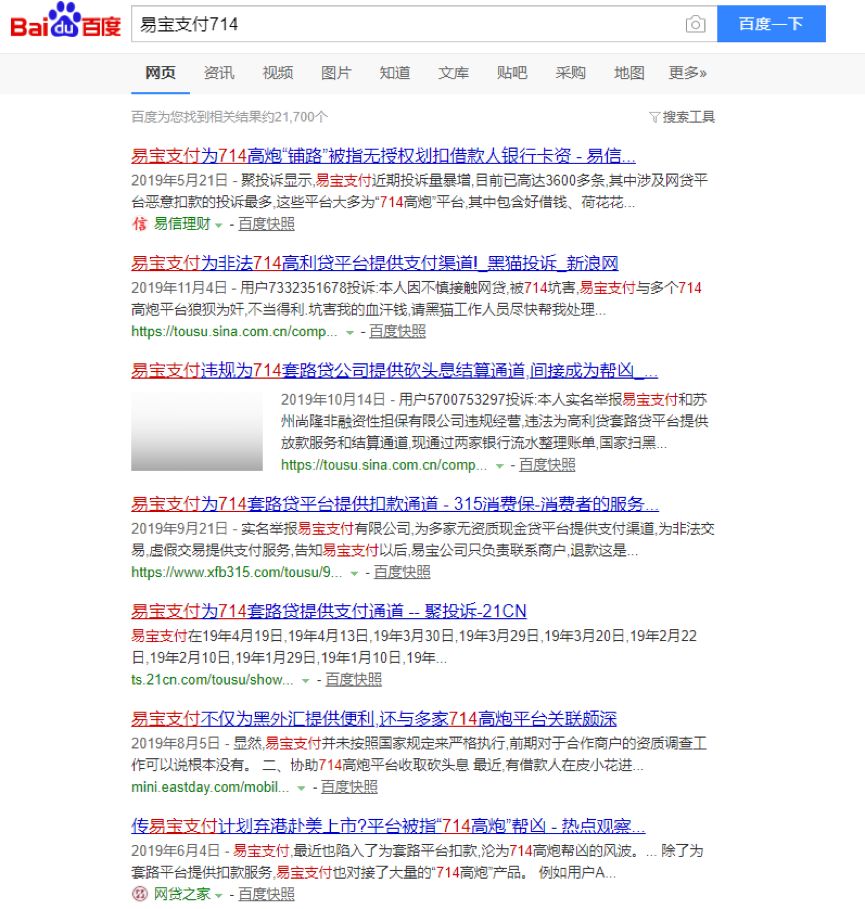Click the 网贷之家 source icon
The width and height of the screenshot is (865, 909).
click(x=140, y=894)
